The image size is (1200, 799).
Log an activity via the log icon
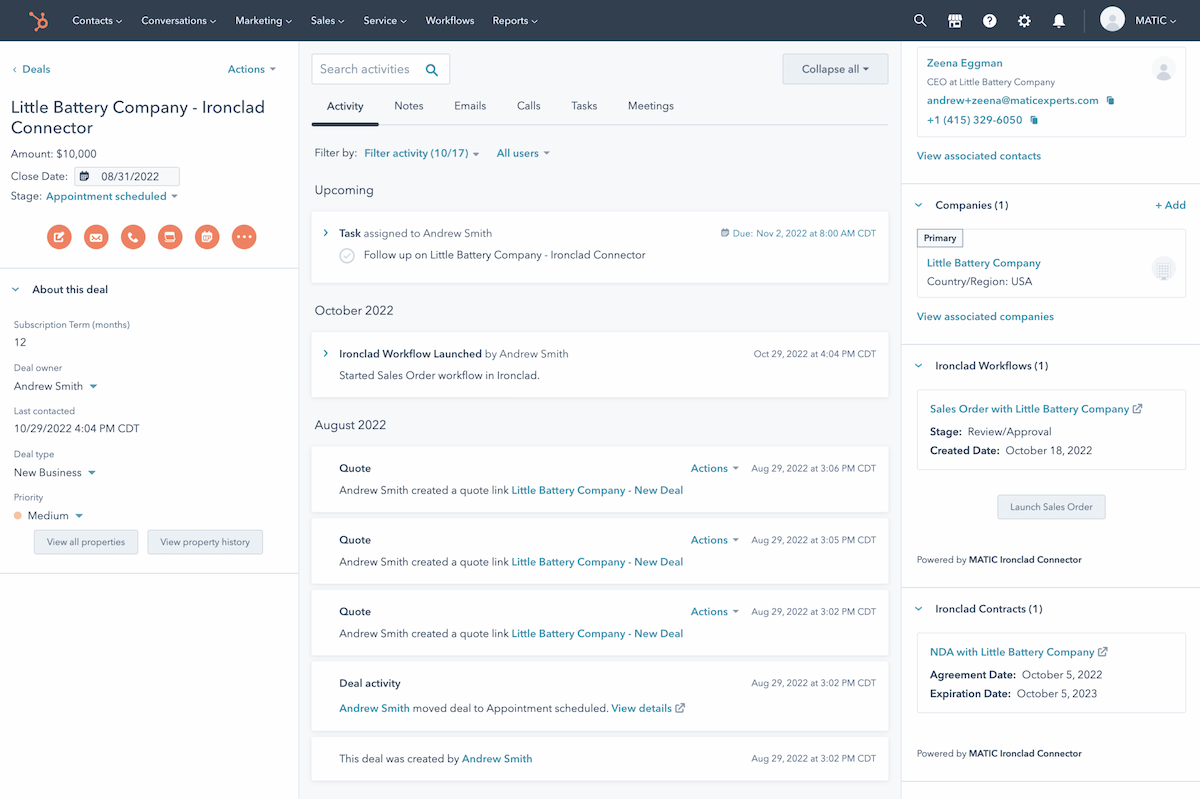(x=170, y=237)
